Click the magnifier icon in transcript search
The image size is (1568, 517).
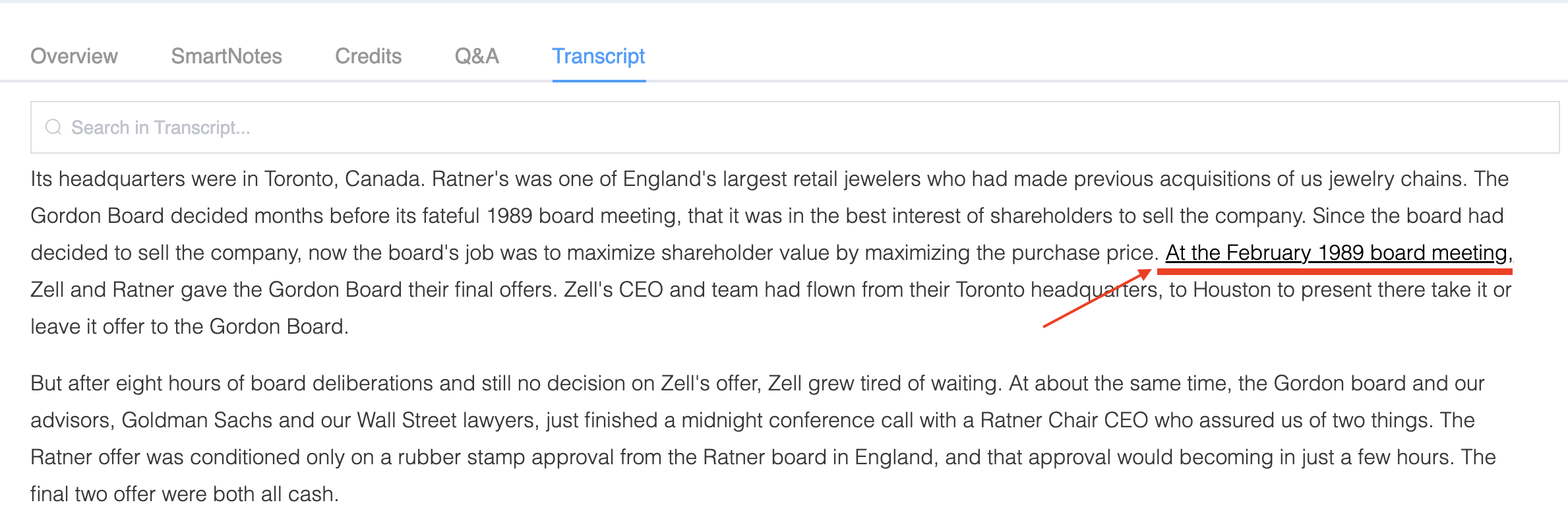(53, 127)
